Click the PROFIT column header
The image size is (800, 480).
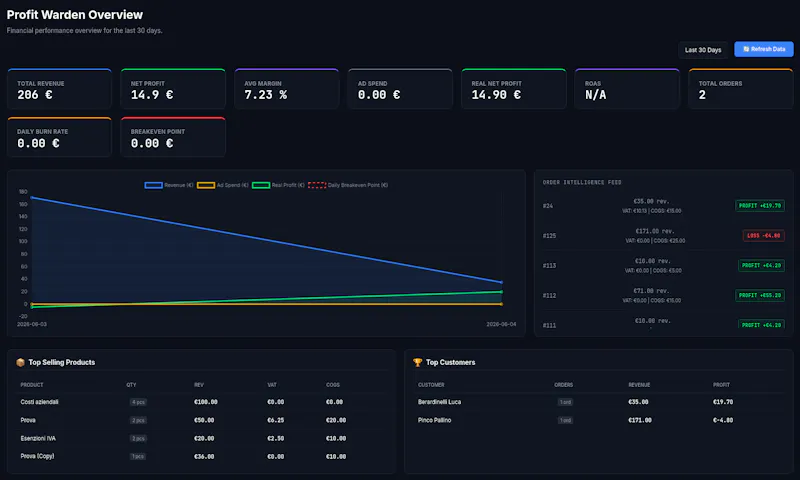tap(721, 385)
